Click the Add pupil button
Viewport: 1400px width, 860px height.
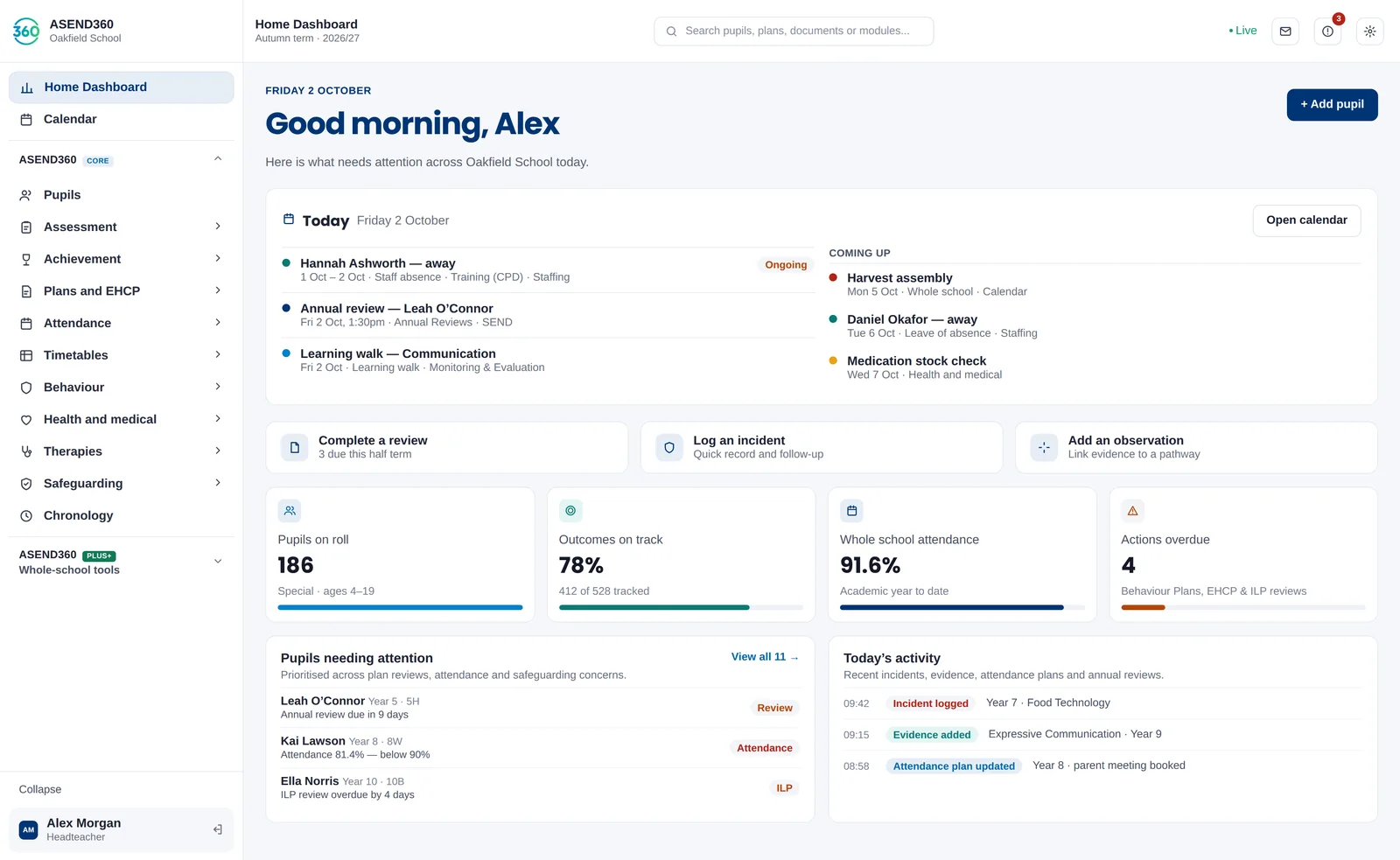click(1332, 105)
